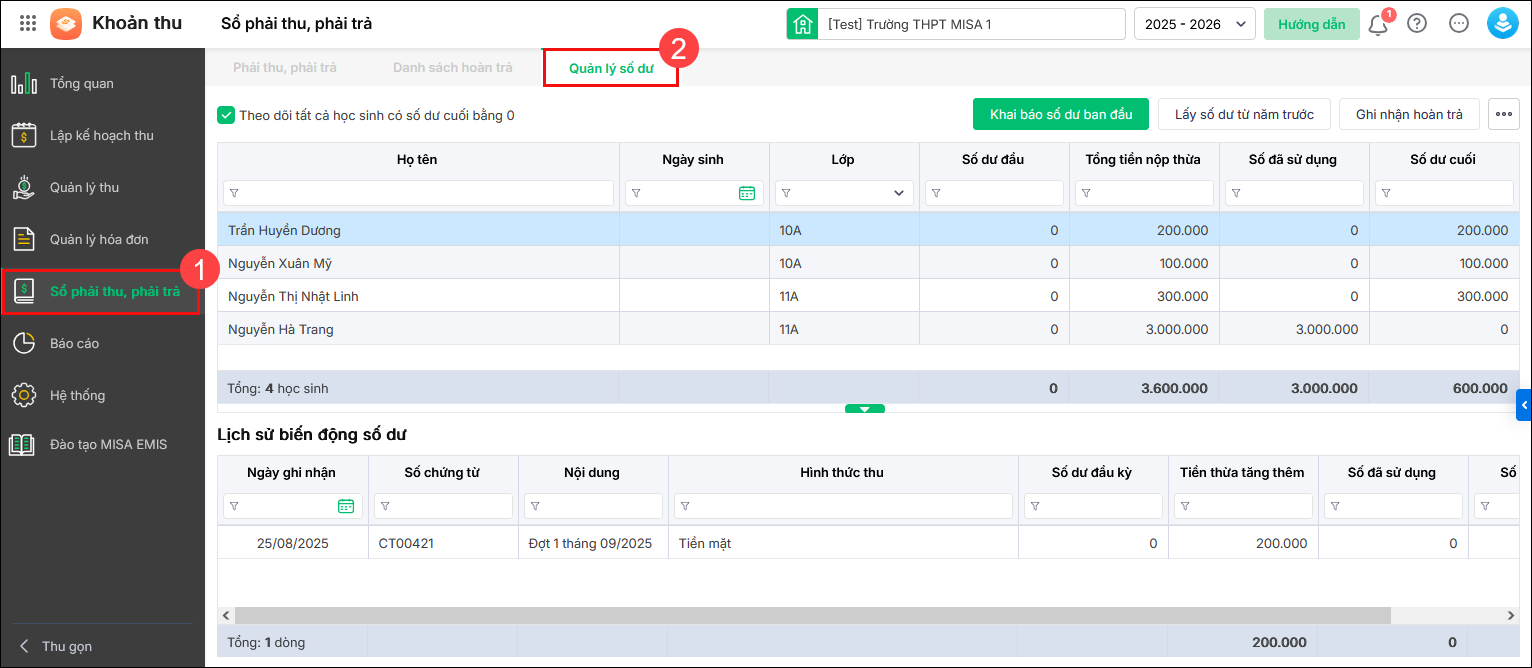Open the app launcher grid icon
1532x668 pixels.
coord(28,23)
